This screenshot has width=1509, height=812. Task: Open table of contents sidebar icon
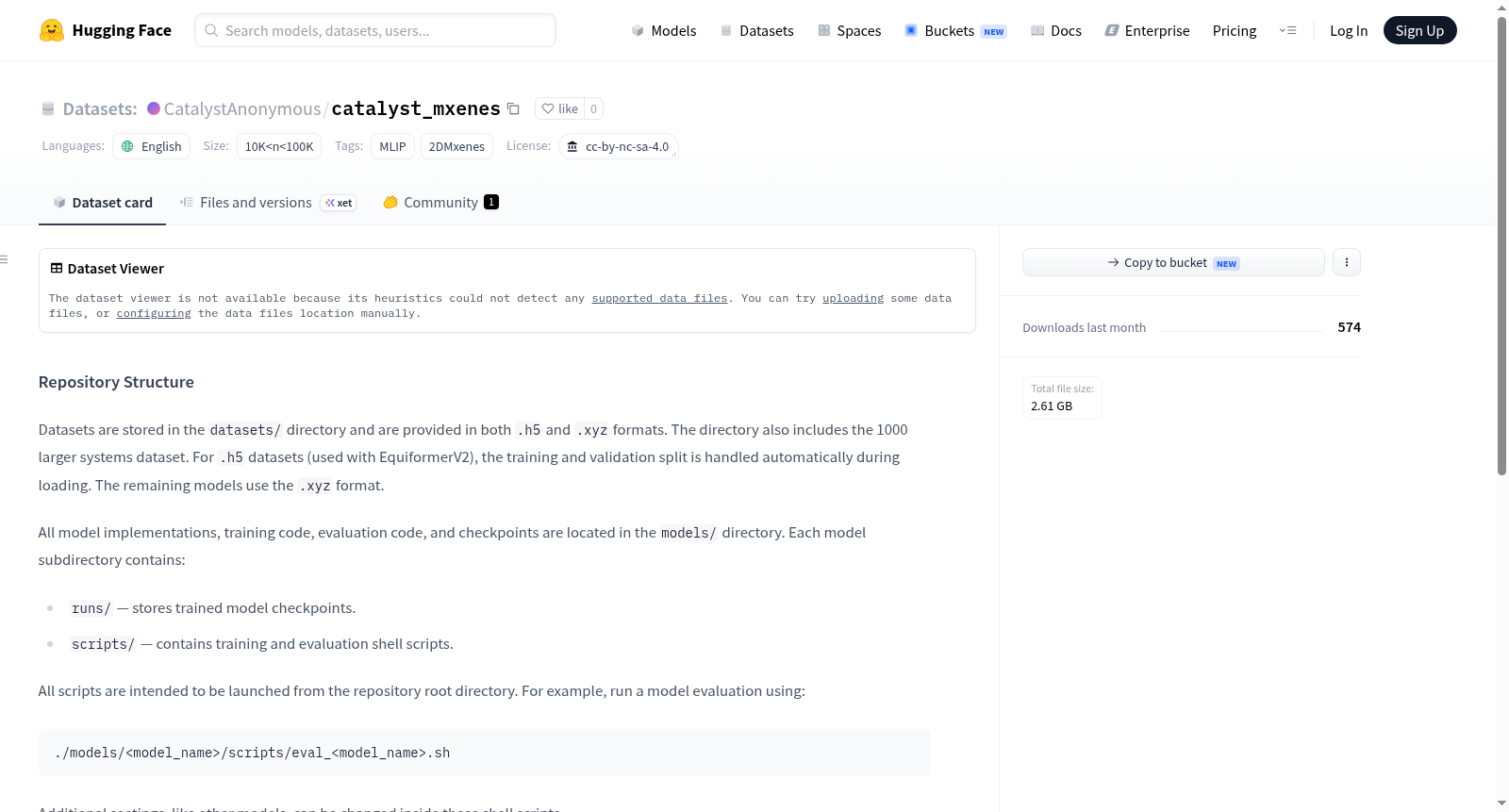(x=4, y=259)
